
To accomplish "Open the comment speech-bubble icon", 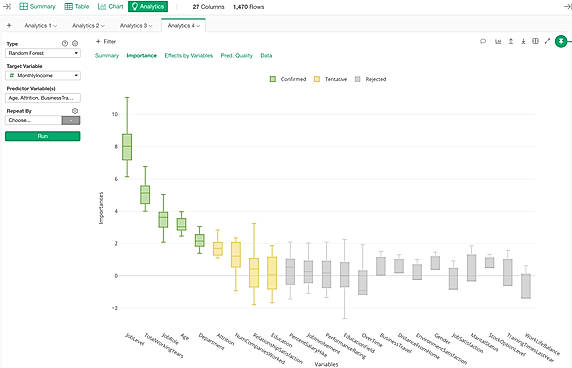I will [483, 41].
